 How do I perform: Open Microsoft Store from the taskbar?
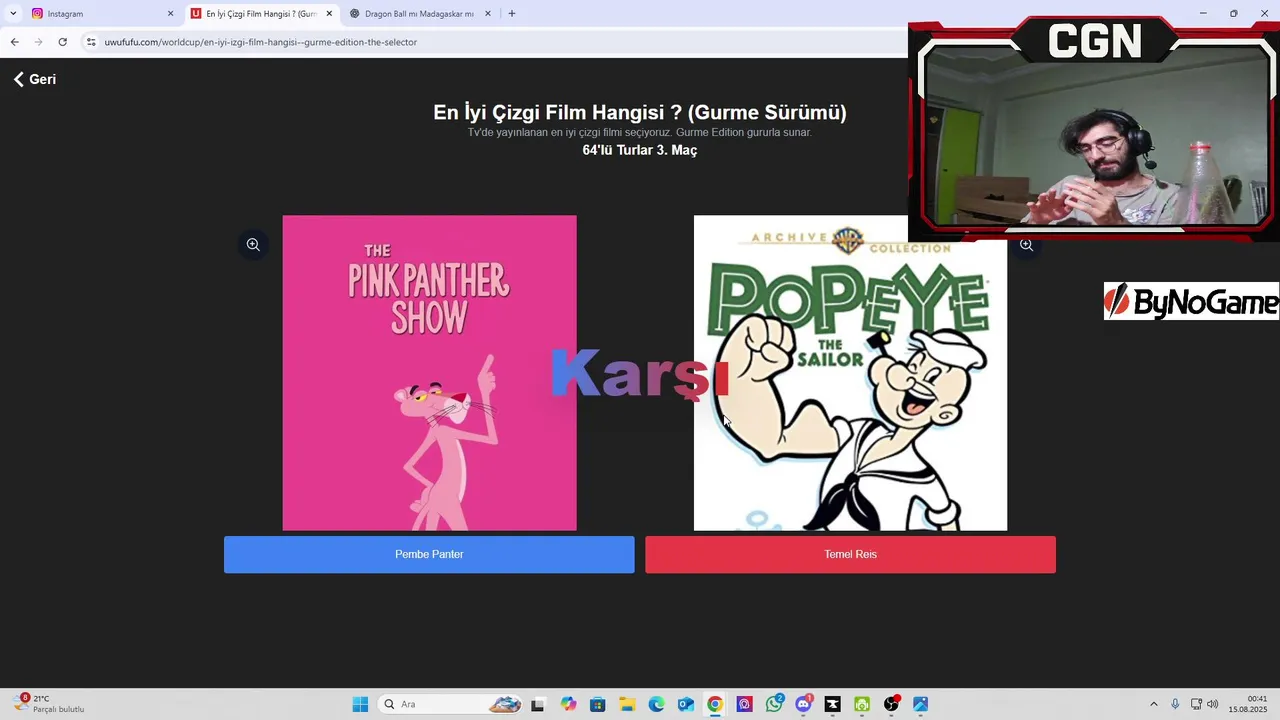tap(597, 704)
